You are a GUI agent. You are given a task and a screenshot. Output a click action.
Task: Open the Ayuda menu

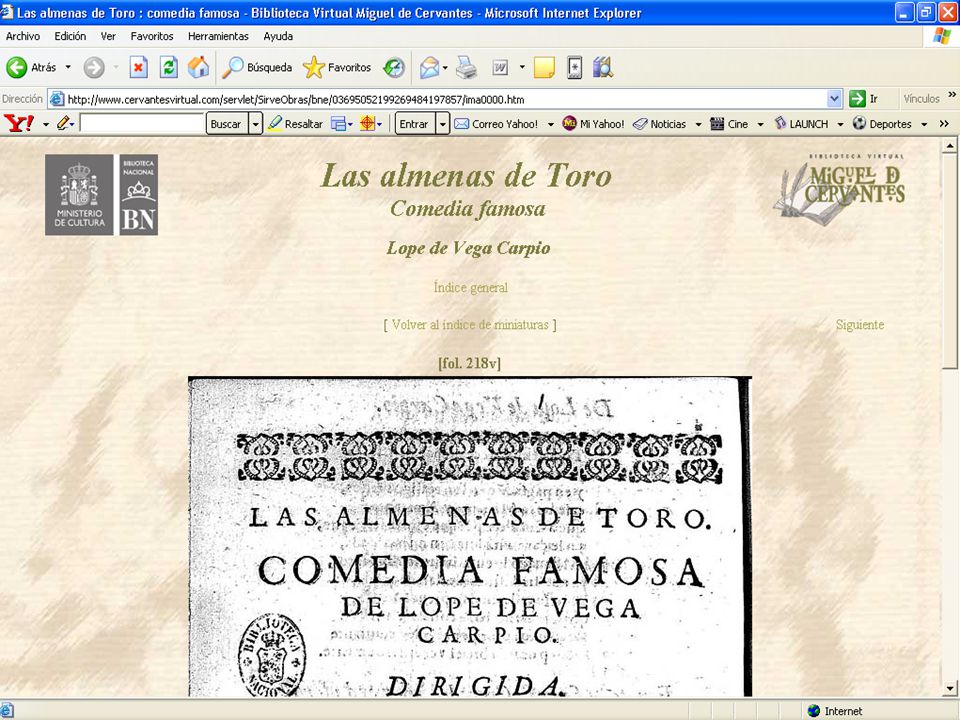click(x=278, y=36)
